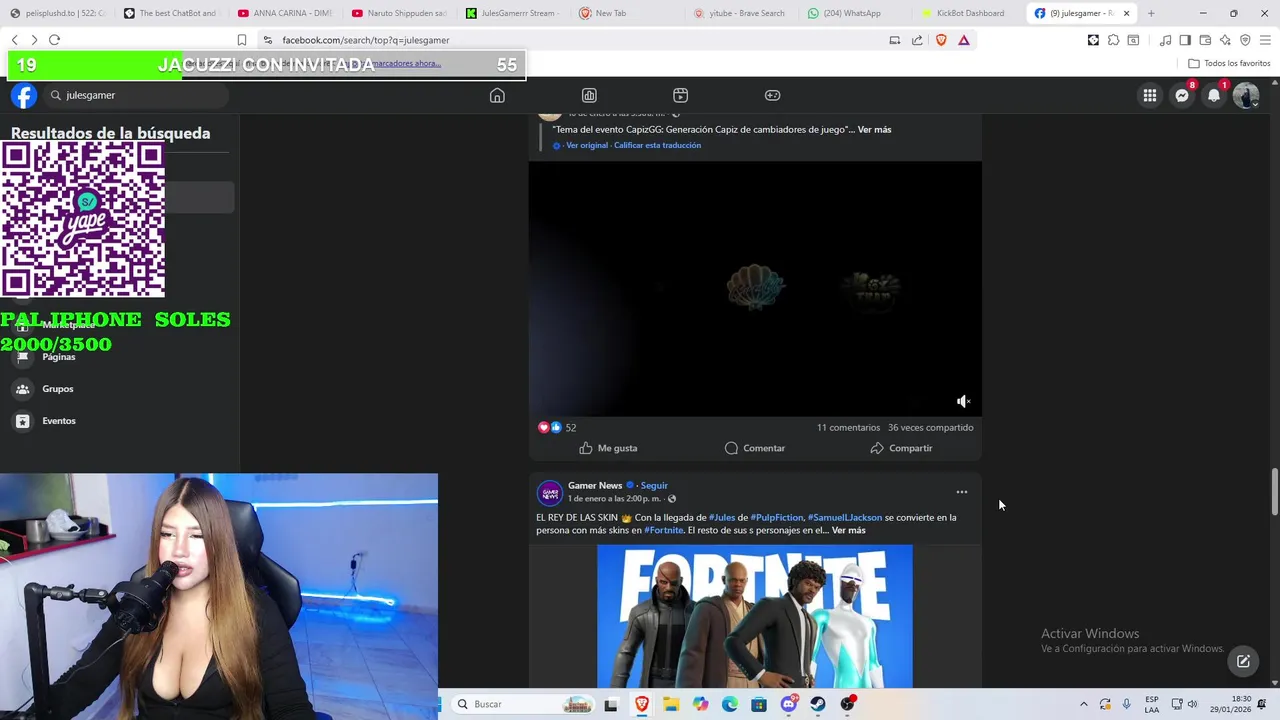Viewport: 1280px width, 720px height.
Task: Open Brave Shields lion icon
Action: [x=941, y=40]
